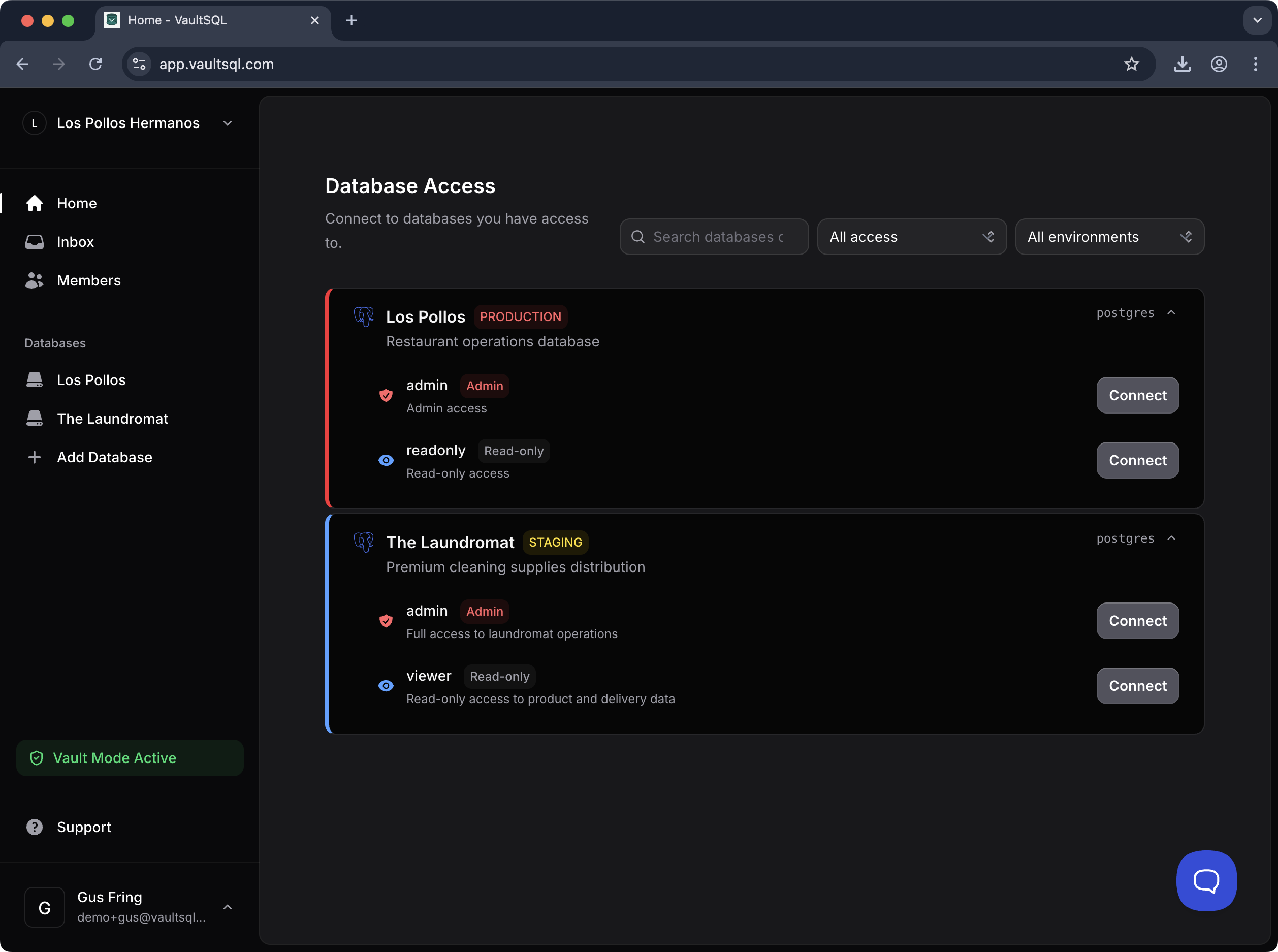This screenshot has width=1278, height=952.
Task: Click the site information icon in address bar
Action: 140,64
